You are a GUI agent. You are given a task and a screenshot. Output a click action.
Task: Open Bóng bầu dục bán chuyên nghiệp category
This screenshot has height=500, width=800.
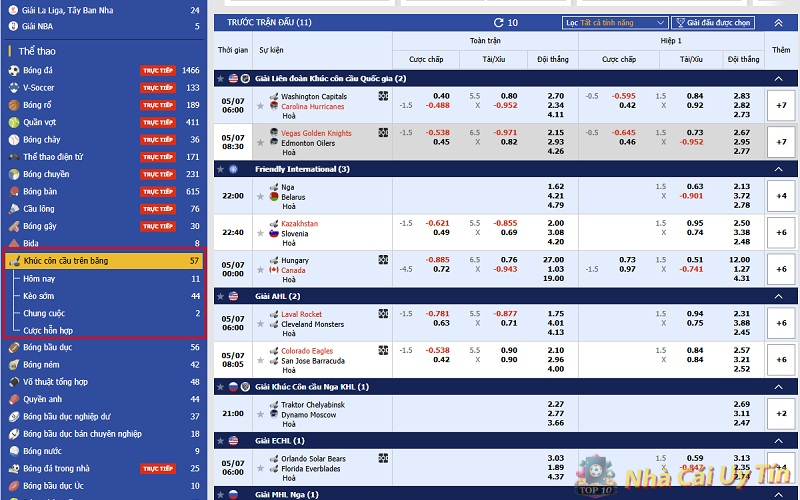click(105, 434)
